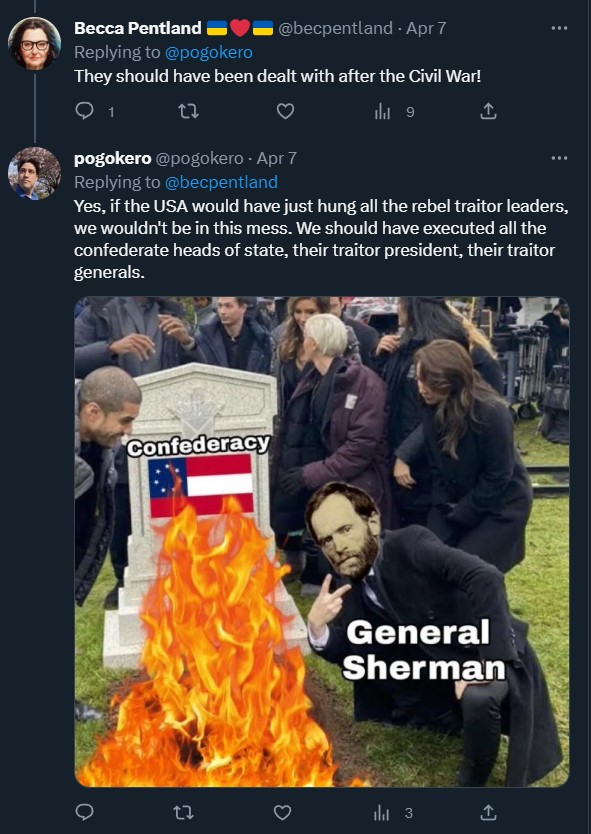
Task: Open Becca Pentland's profile picture
Action: click(35, 43)
